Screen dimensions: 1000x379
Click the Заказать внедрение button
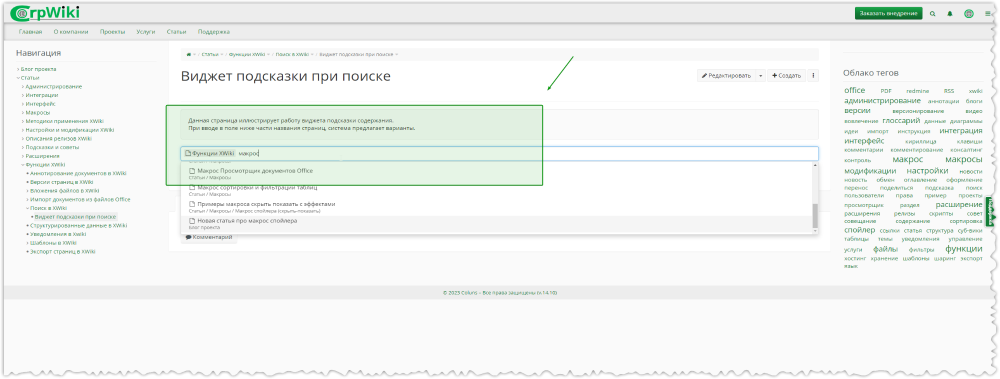coord(888,13)
